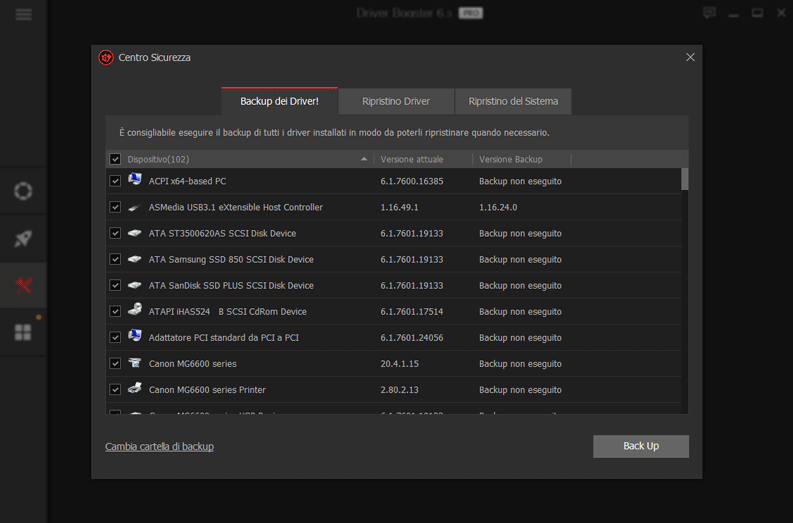The width and height of the screenshot is (793, 523).
Task: Click the backup version 1.16.24.0
Action: (498, 207)
